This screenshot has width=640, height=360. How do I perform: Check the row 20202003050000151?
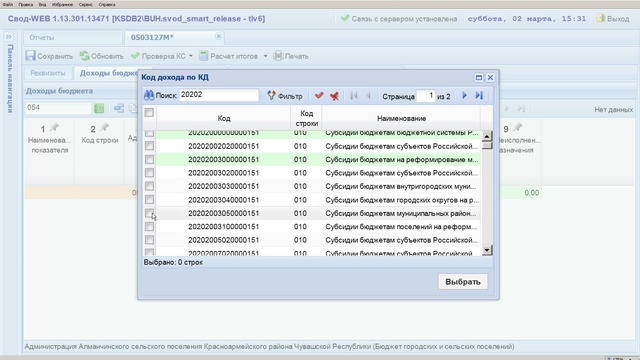(149, 213)
